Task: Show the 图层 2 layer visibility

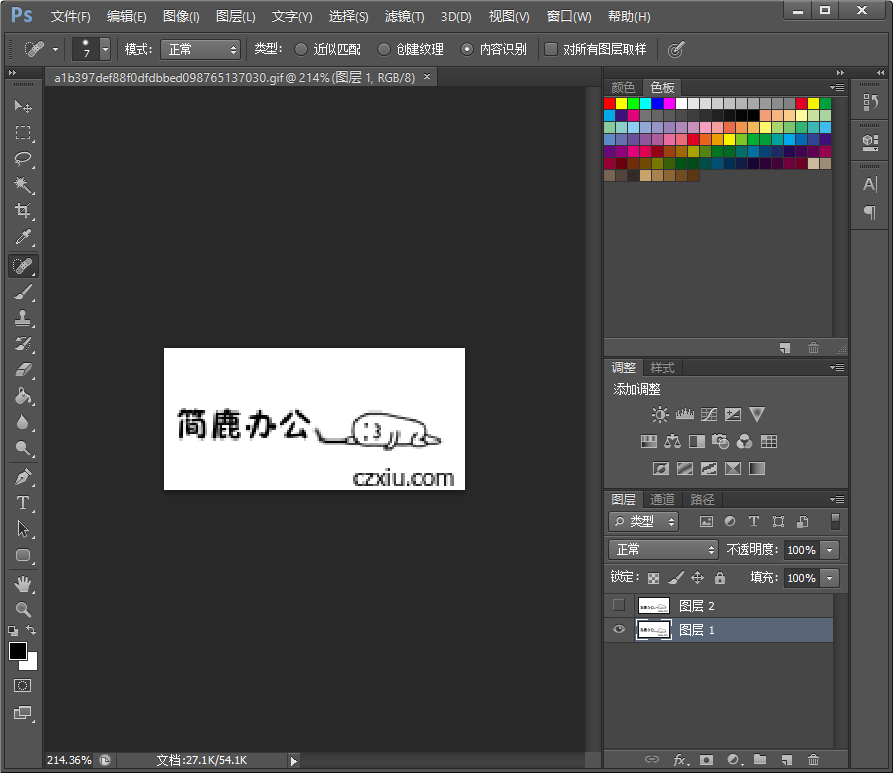Action: click(618, 605)
